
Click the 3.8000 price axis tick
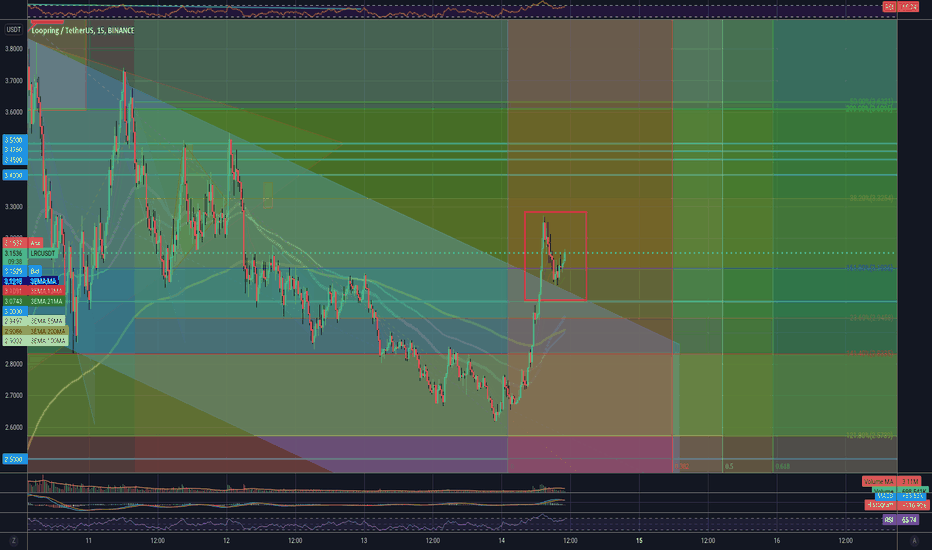point(14,49)
